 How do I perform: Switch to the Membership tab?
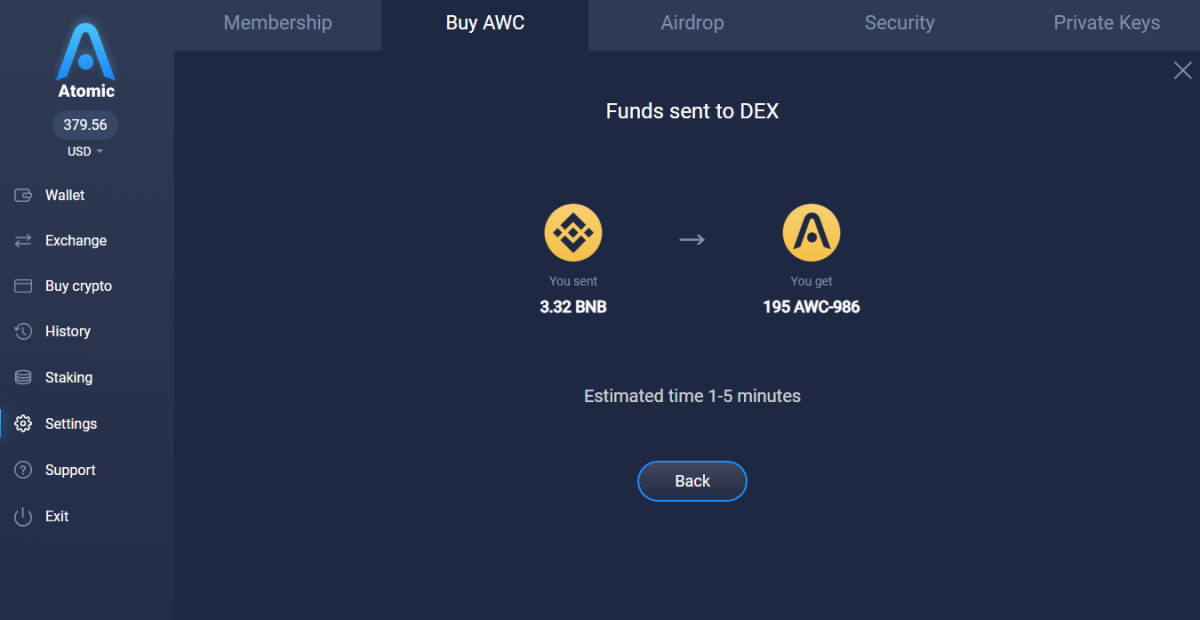click(278, 23)
